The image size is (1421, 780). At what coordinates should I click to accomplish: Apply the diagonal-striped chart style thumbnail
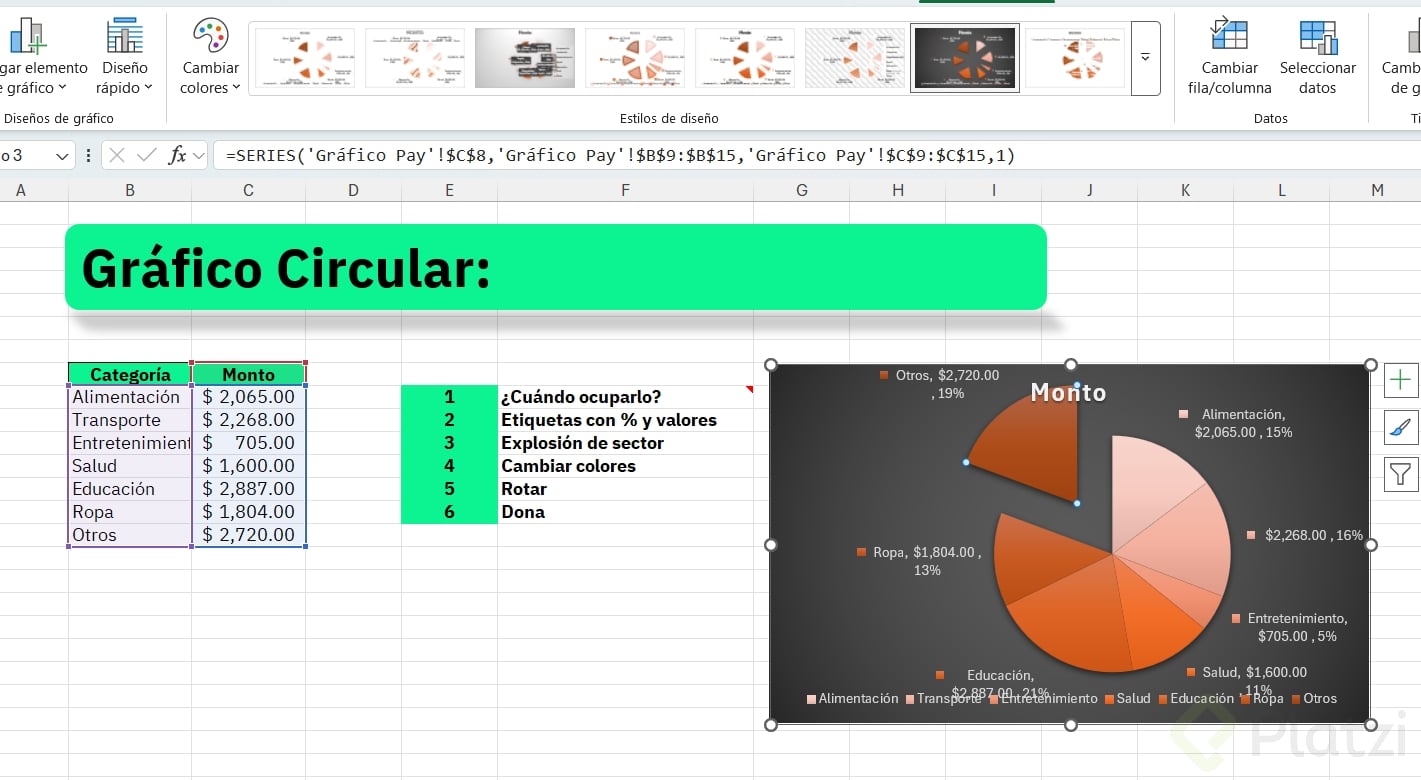click(x=855, y=58)
